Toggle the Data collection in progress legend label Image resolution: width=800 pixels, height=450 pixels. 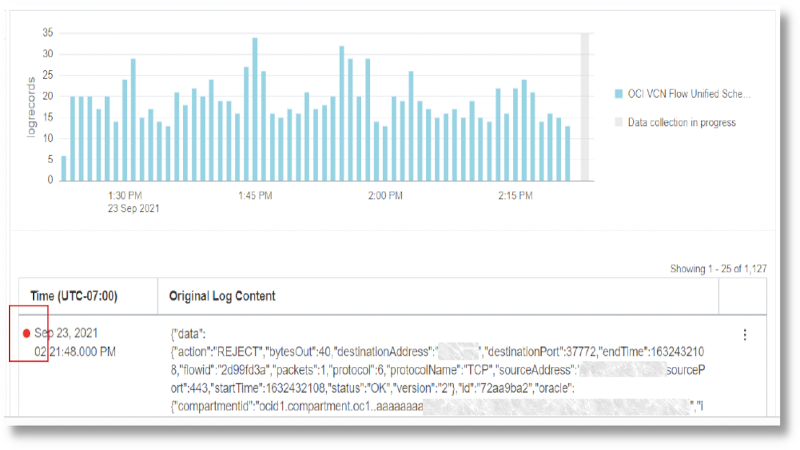[681, 123]
